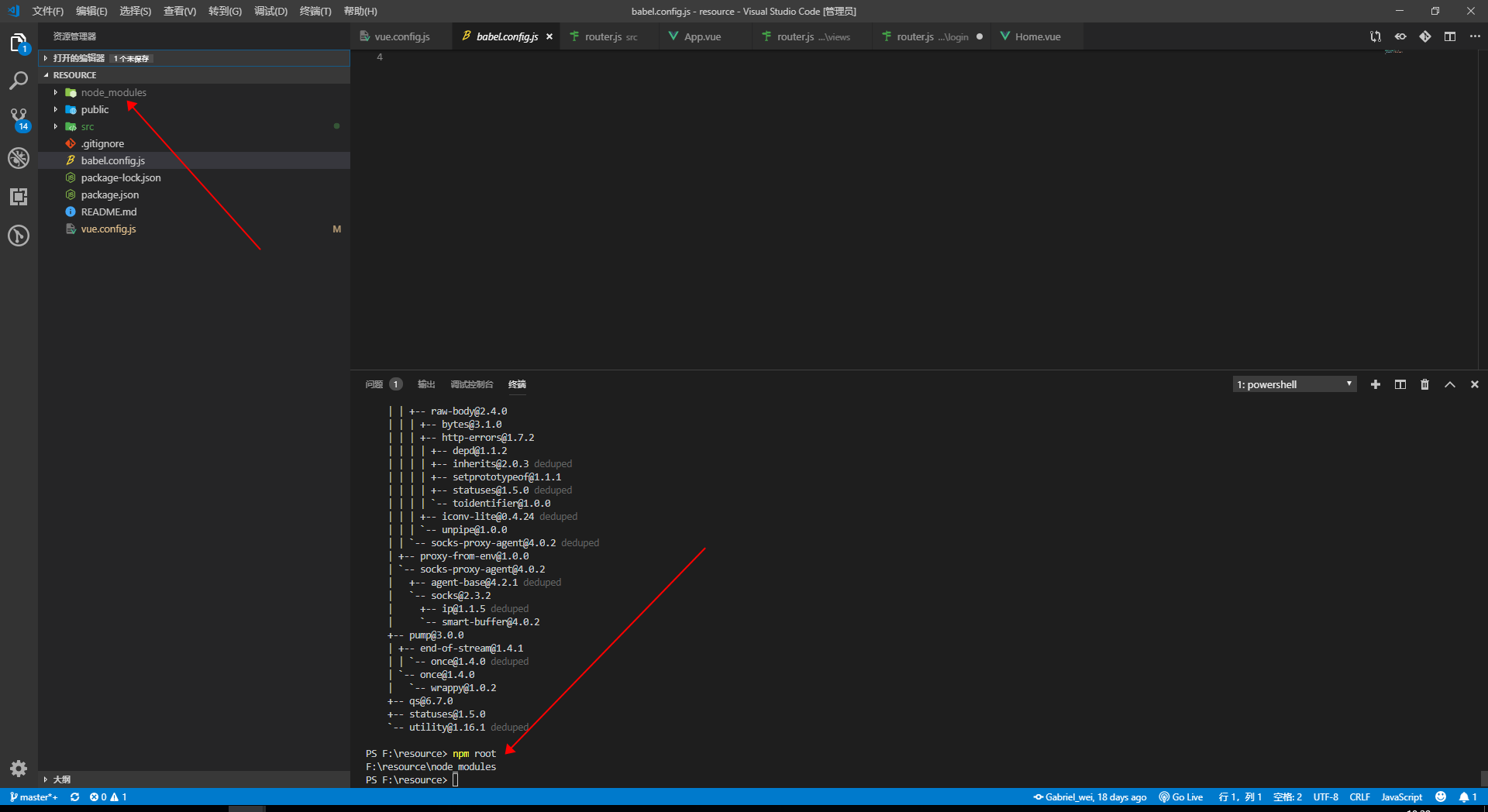The image size is (1488, 812).
Task: Maximize the terminal panel size
Action: (x=1450, y=384)
